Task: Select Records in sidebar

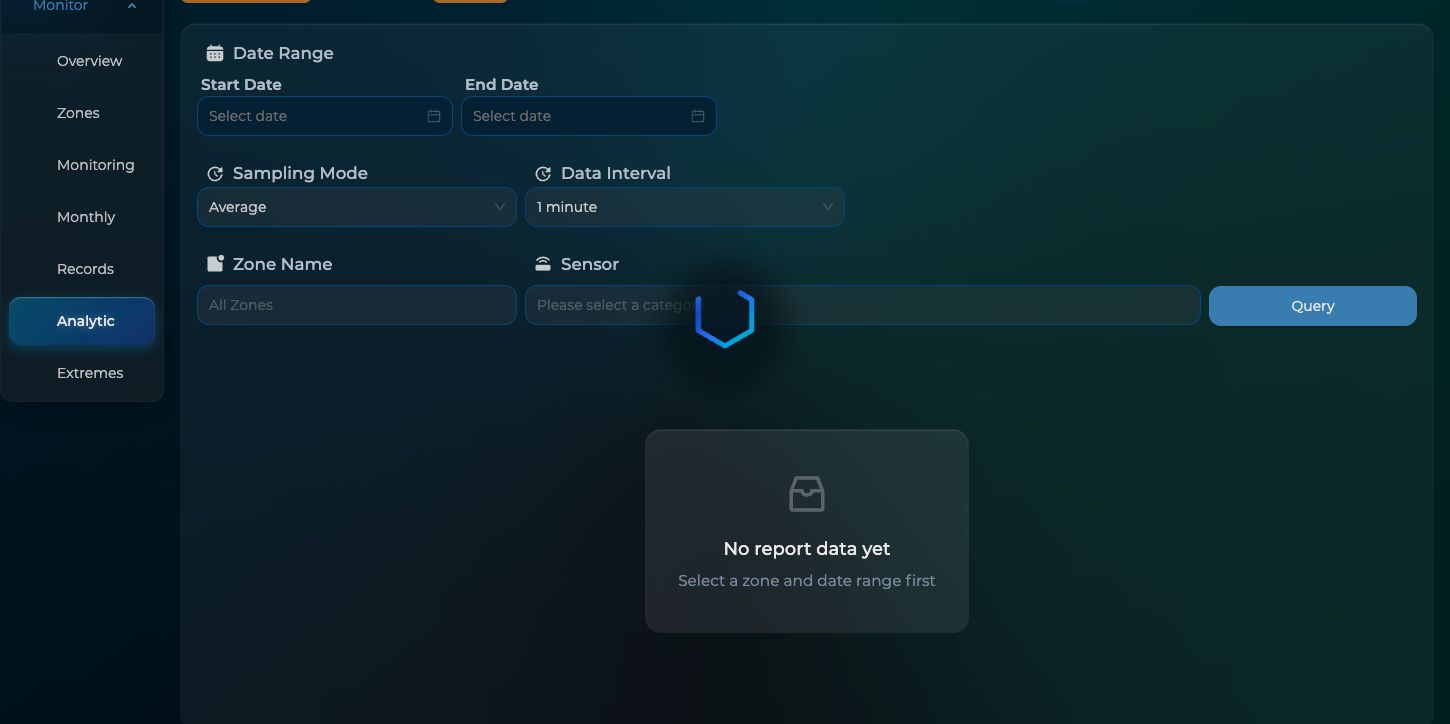Action: [82, 269]
